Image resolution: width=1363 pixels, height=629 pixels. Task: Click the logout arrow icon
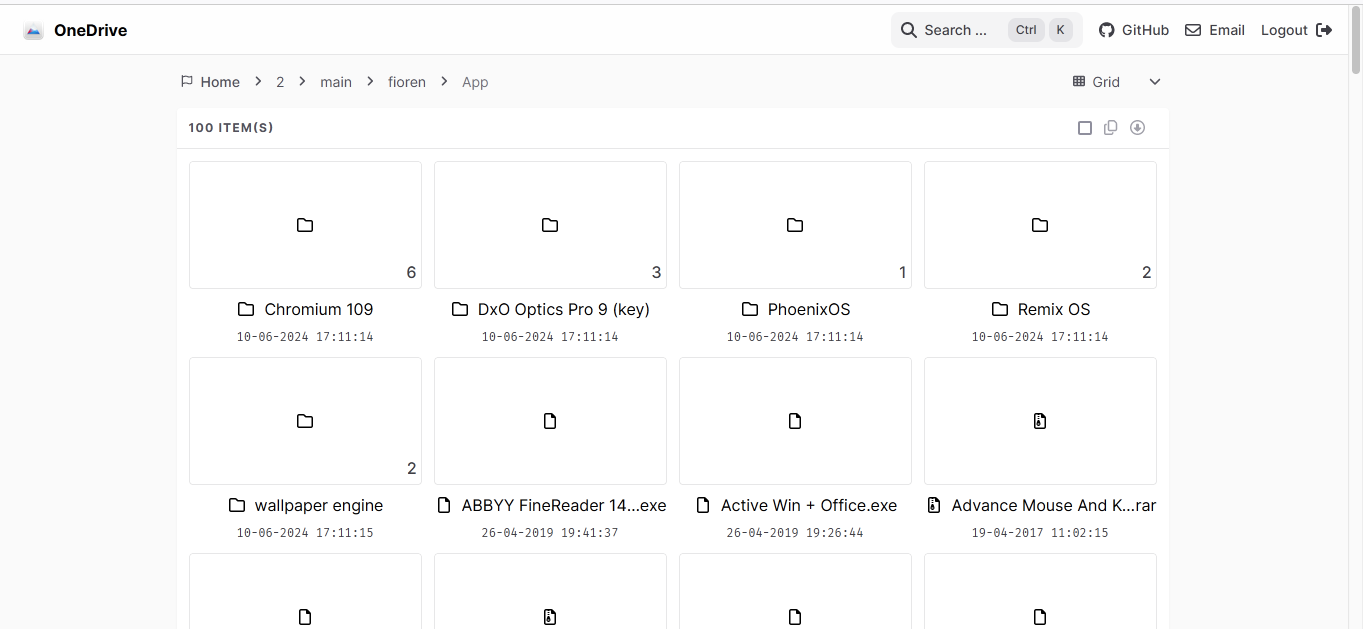(x=1324, y=30)
